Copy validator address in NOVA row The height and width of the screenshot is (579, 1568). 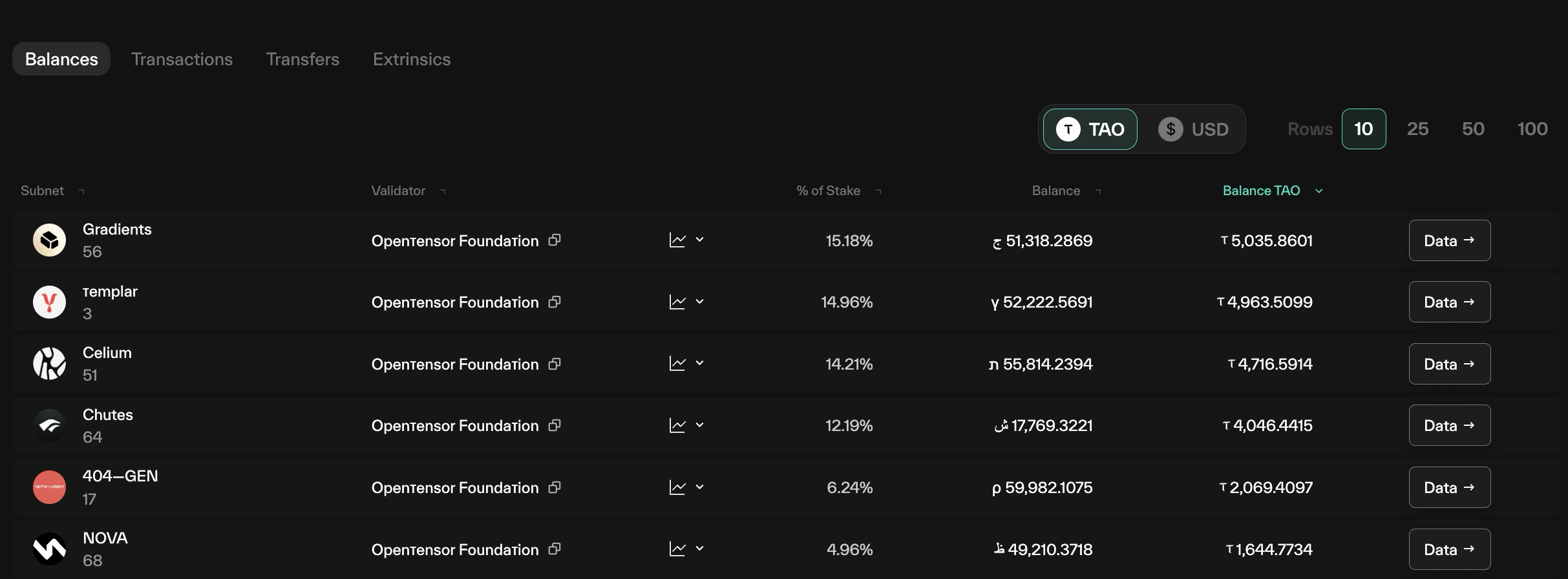[x=555, y=549]
